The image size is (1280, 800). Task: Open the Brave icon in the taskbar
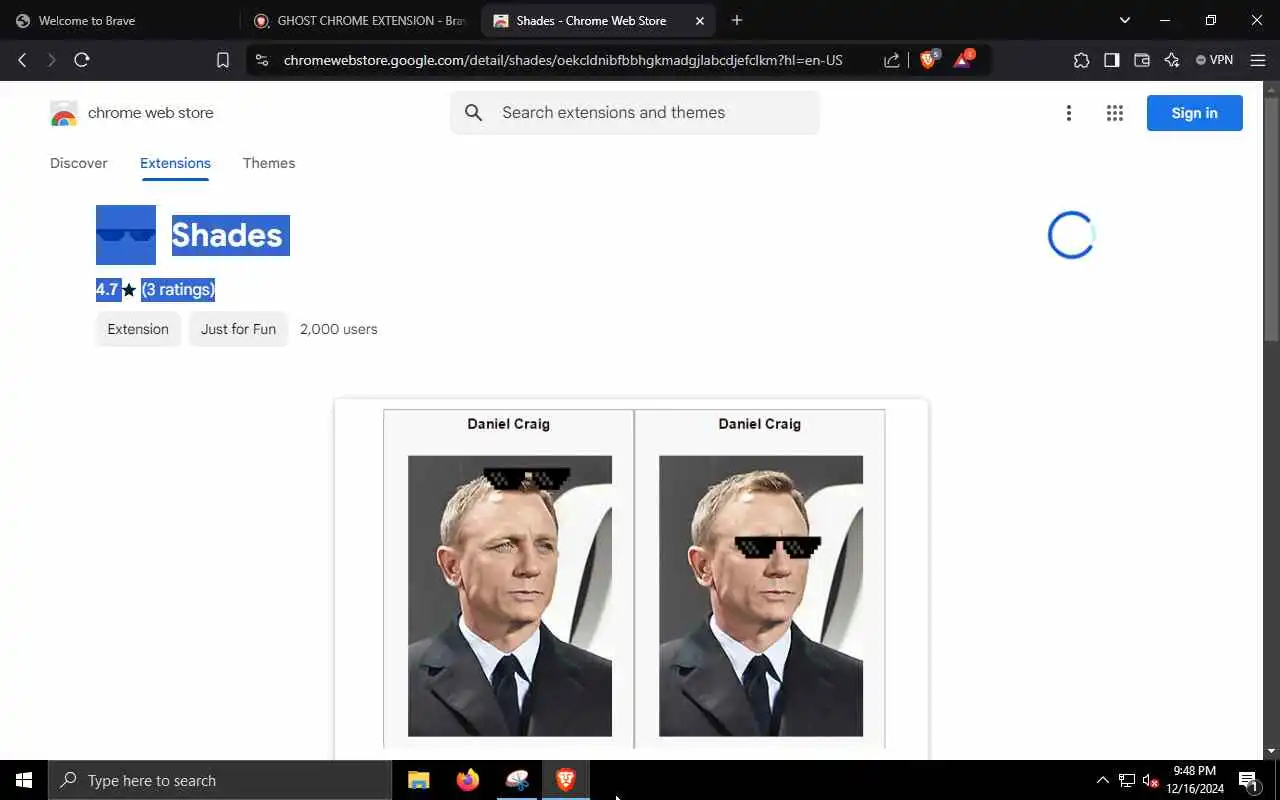pos(565,780)
